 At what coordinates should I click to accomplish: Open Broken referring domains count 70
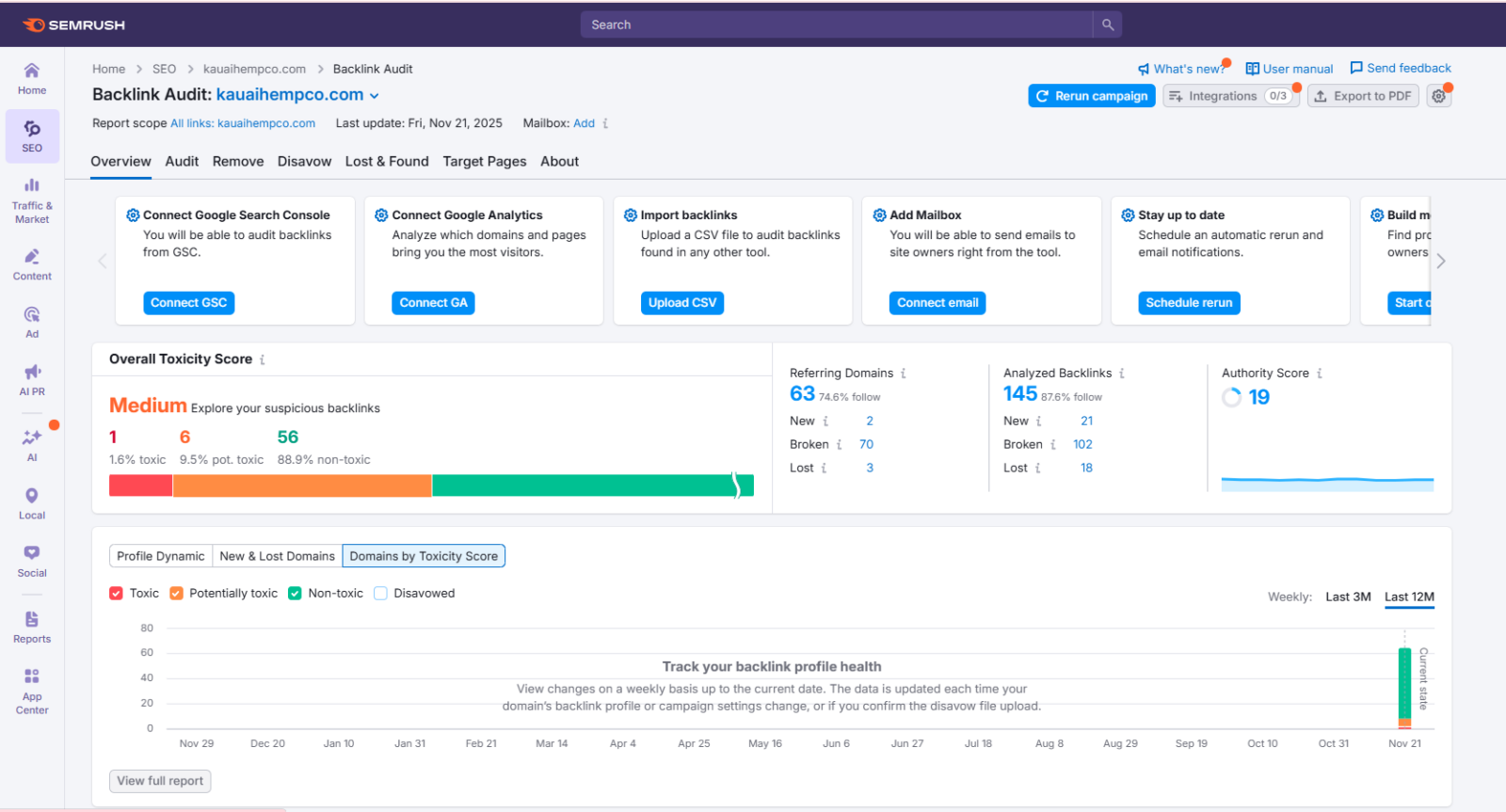(866, 444)
